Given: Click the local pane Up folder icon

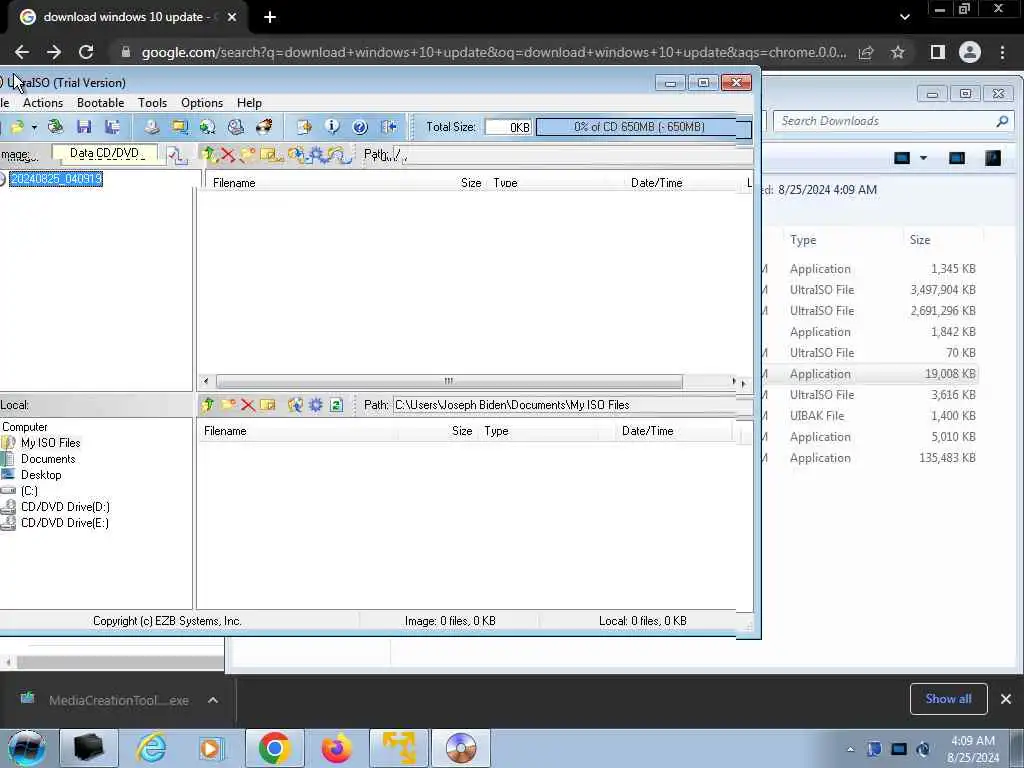Looking at the screenshot, I should (x=208, y=405).
